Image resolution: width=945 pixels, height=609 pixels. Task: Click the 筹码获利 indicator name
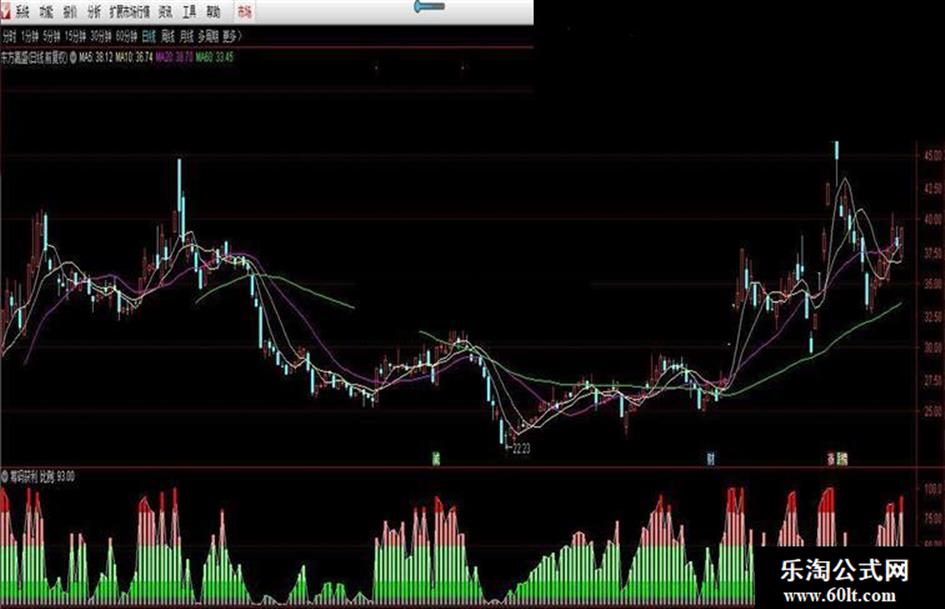coord(24,477)
